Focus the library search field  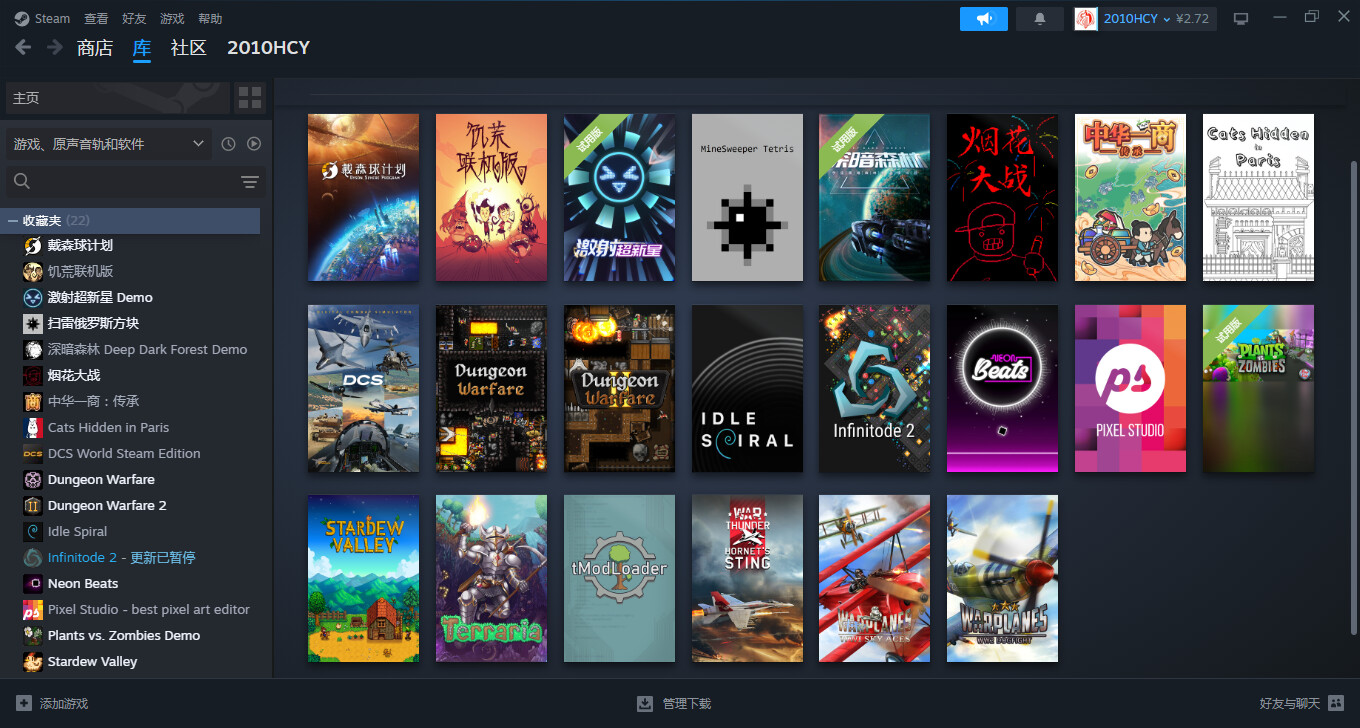tap(122, 181)
